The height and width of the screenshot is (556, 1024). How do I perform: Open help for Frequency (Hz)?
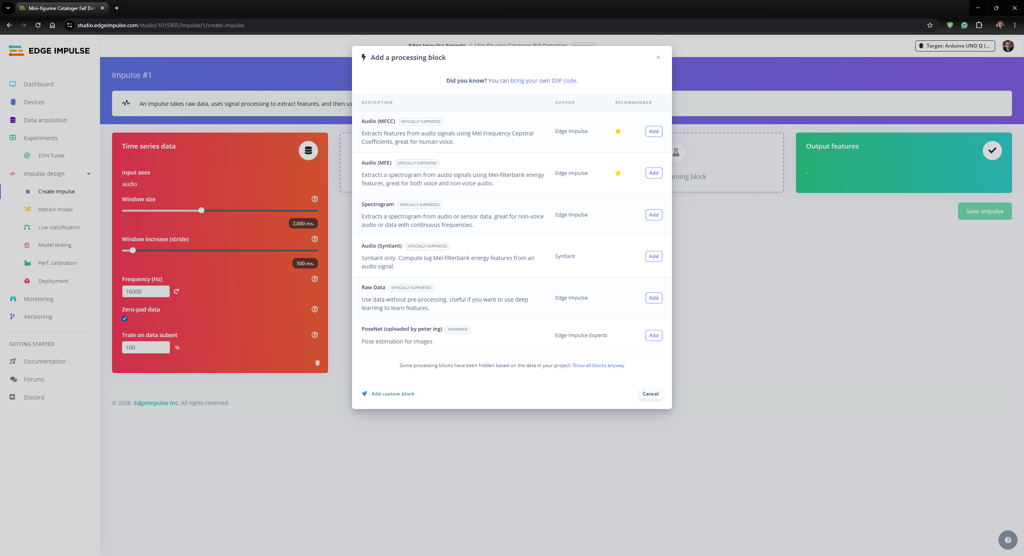[315, 279]
